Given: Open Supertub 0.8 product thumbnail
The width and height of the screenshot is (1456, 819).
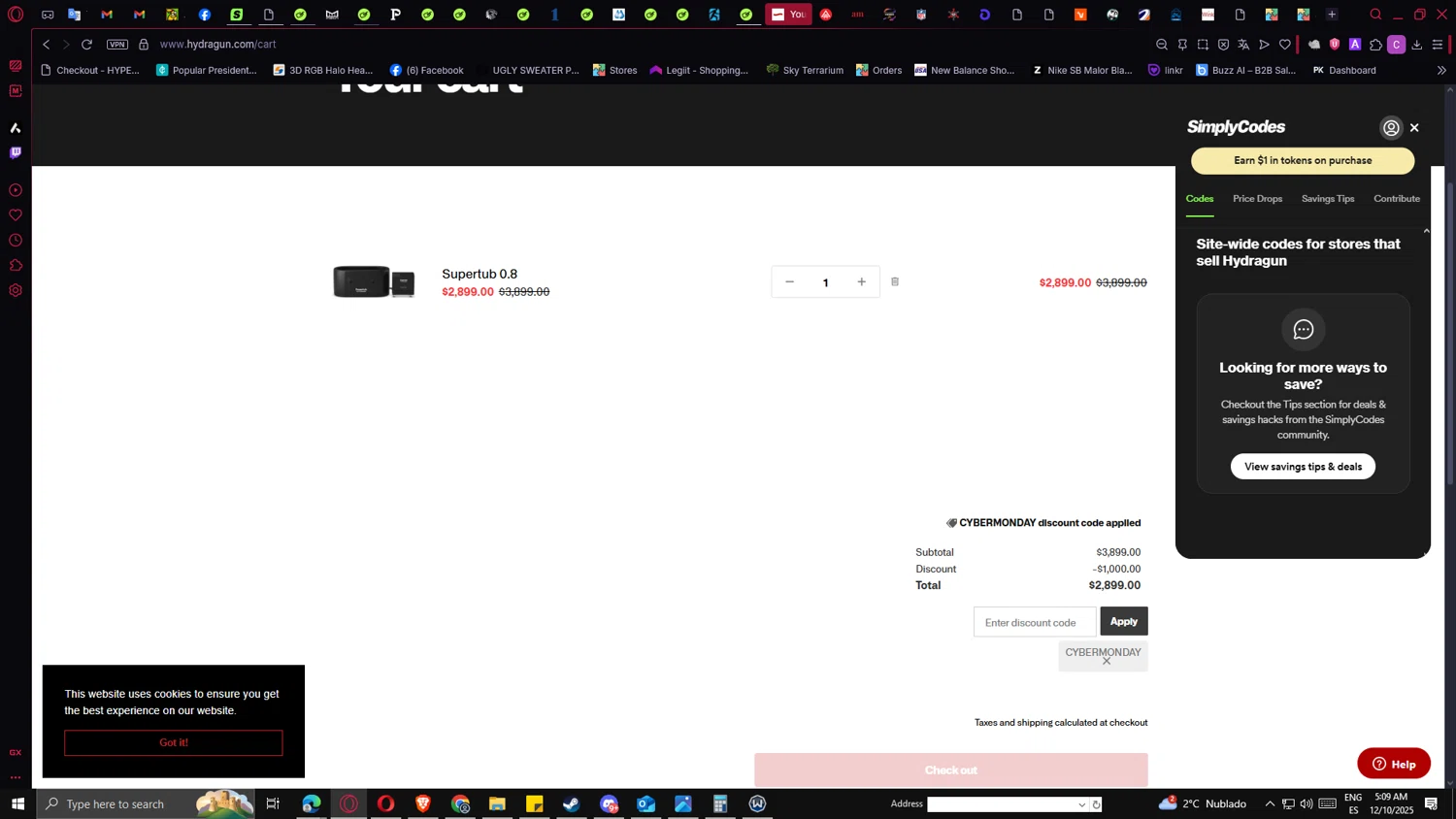Looking at the screenshot, I should [x=374, y=281].
